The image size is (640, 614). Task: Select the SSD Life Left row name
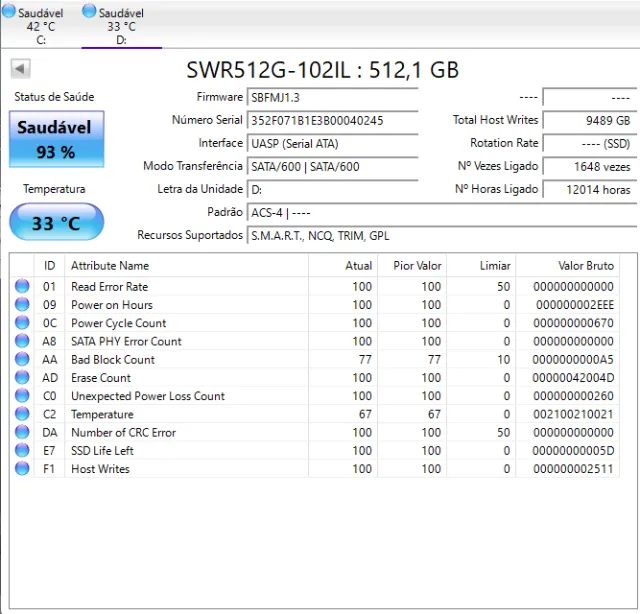pyautogui.click(x=102, y=451)
